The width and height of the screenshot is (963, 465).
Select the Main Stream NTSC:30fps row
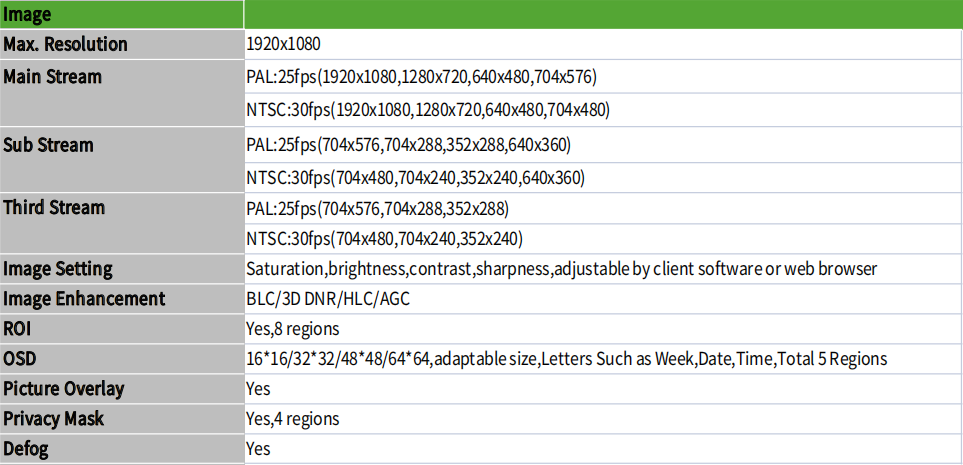pos(603,111)
